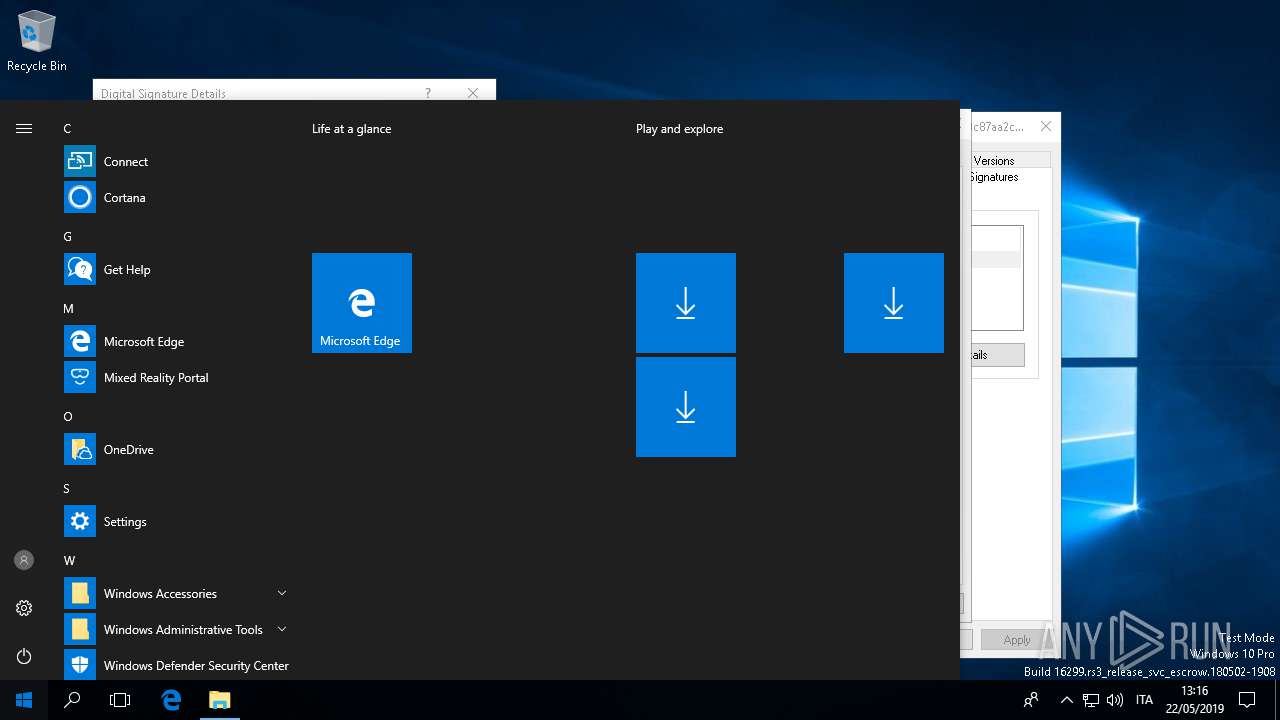Open the volume tray icon
The width and height of the screenshot is (1280, 720).
[x=1115, y=700]
